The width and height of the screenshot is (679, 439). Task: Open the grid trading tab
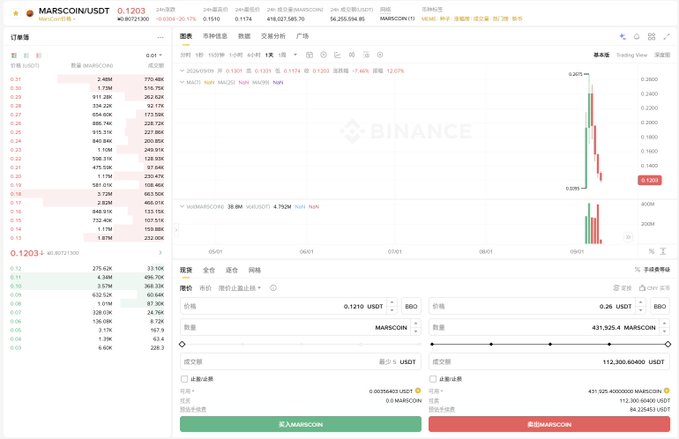[255, 270]
